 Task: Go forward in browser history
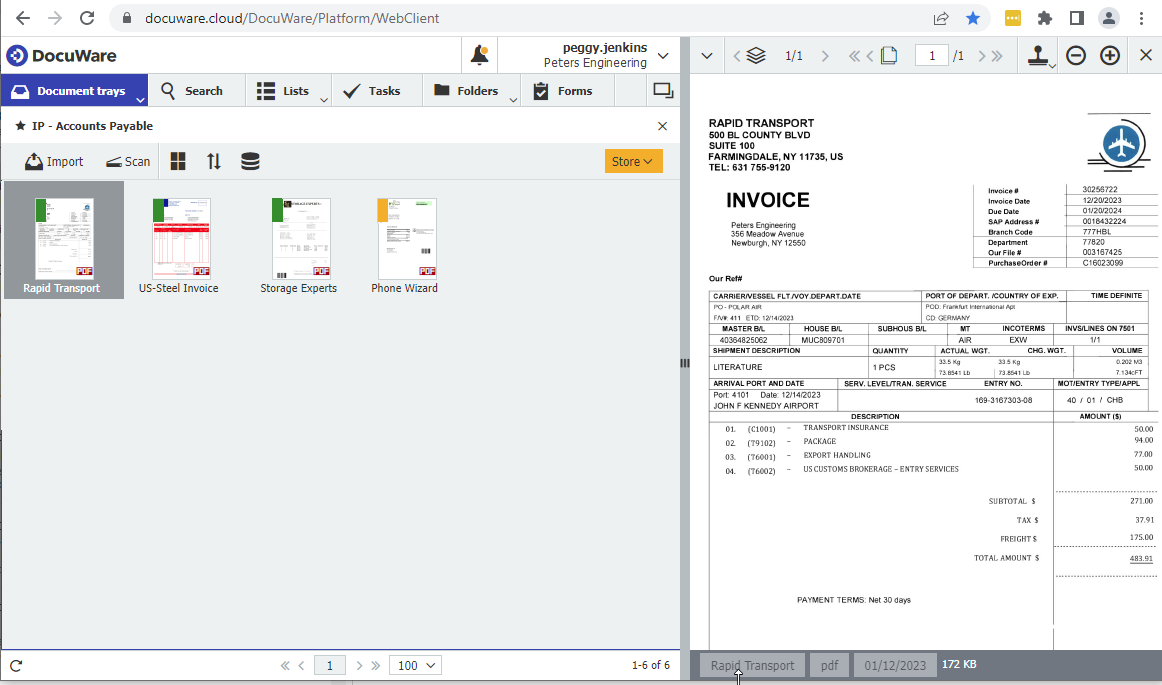(55, 18)
